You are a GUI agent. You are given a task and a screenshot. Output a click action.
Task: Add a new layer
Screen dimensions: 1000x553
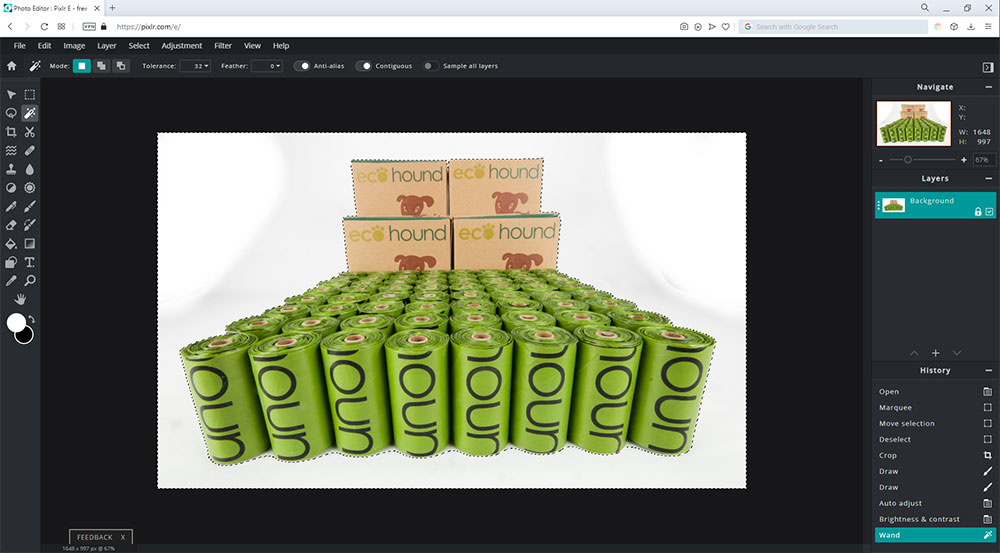[936, 353]
